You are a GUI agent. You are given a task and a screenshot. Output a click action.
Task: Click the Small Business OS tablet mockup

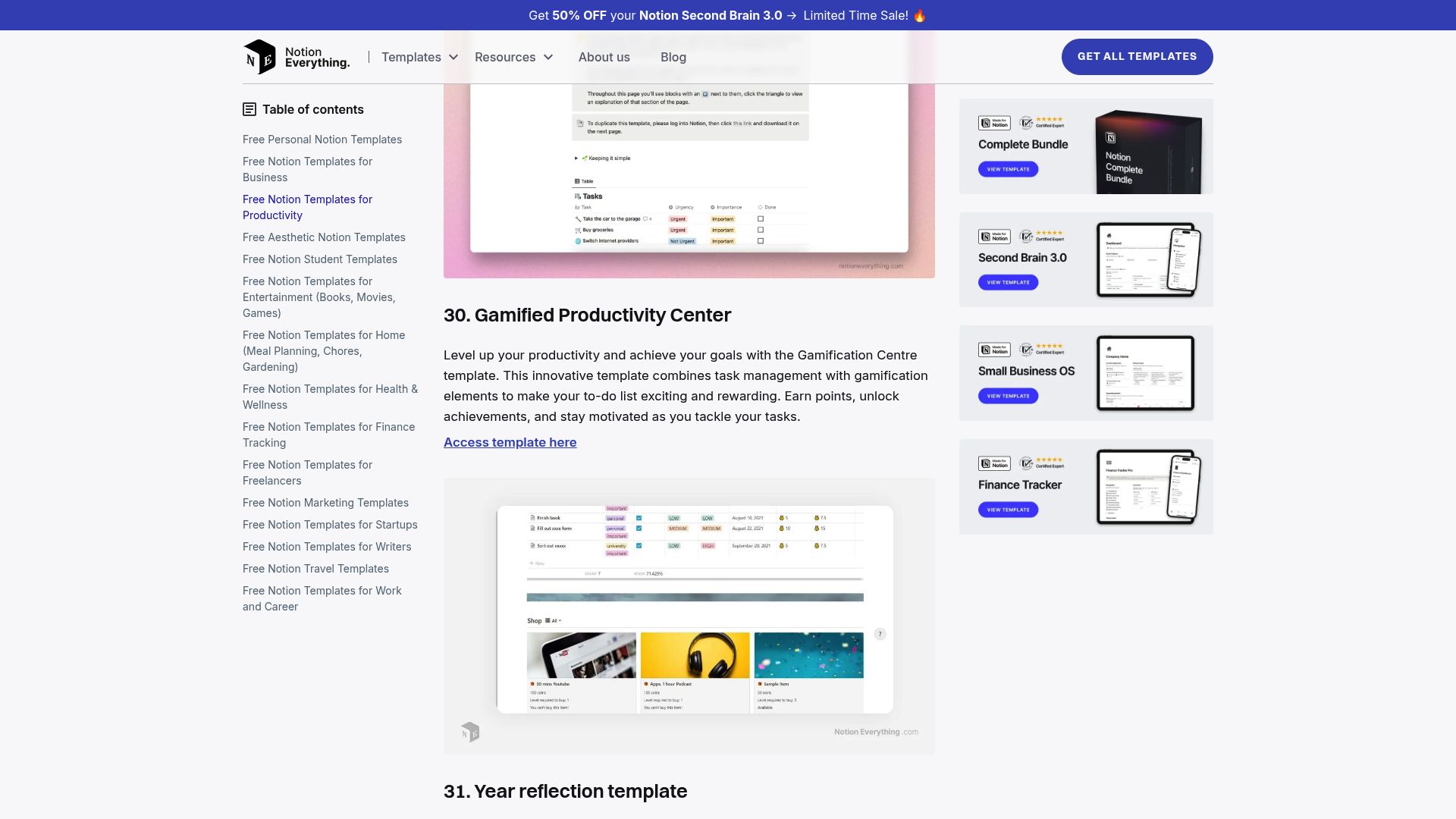tap(1145, 373)
